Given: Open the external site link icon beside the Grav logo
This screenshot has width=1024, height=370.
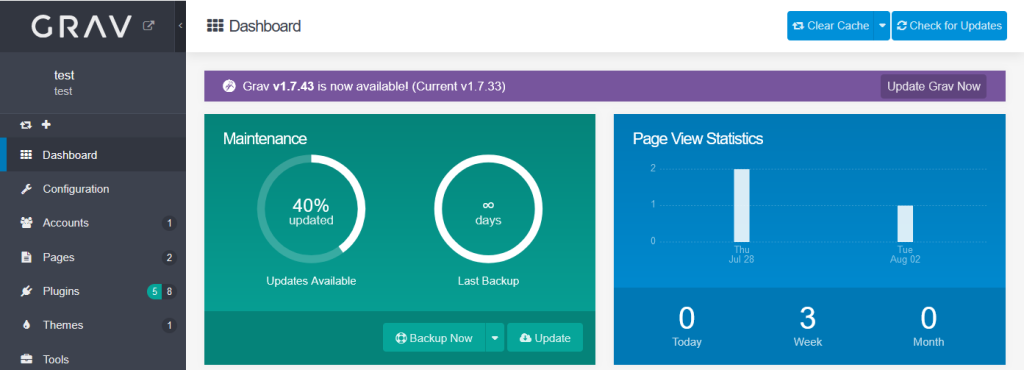Looking at the screenshot, I should 149,26.
